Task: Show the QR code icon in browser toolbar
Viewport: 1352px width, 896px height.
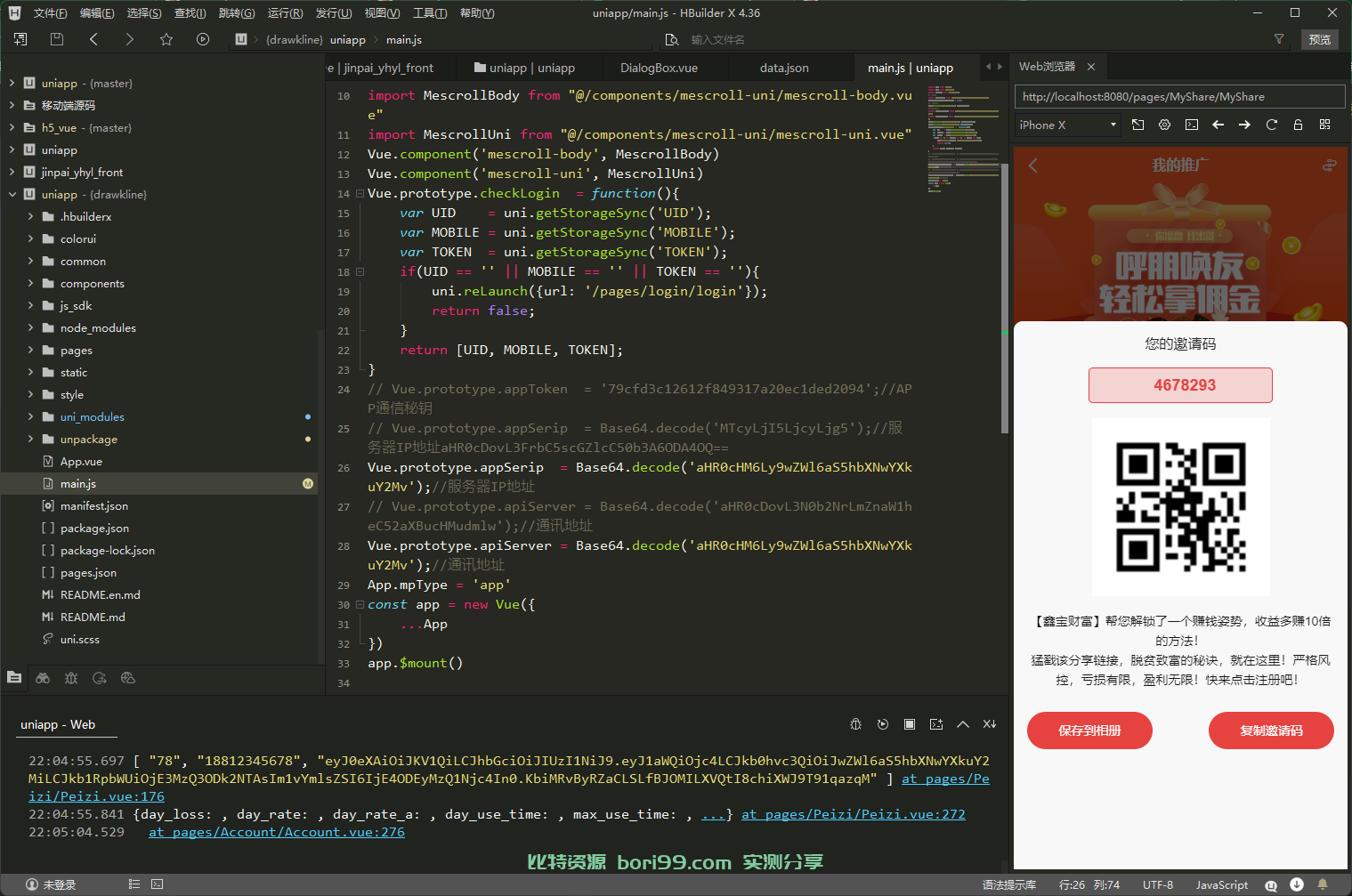Action: 1325,125
